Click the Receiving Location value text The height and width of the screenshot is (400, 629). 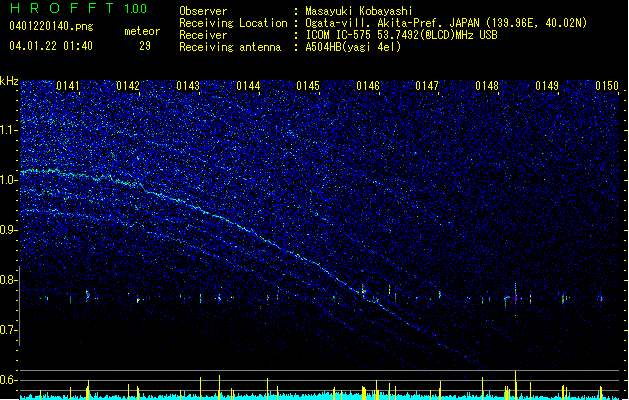(x=446, y=23)
